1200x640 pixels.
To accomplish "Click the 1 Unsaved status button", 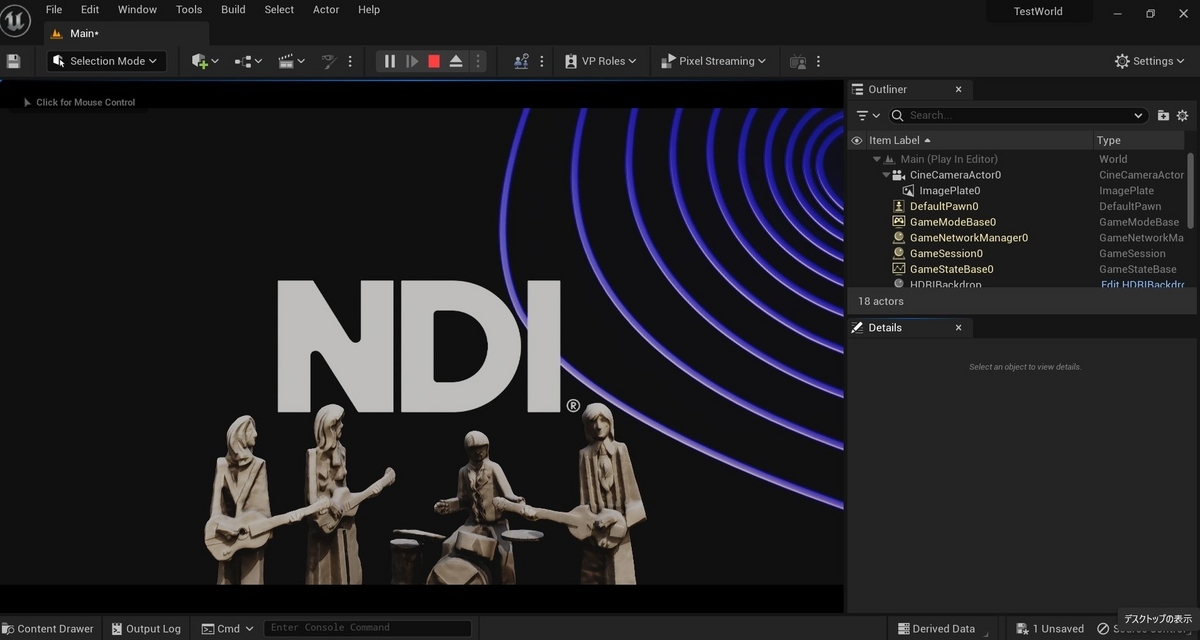I will (x=1050, y=629).
